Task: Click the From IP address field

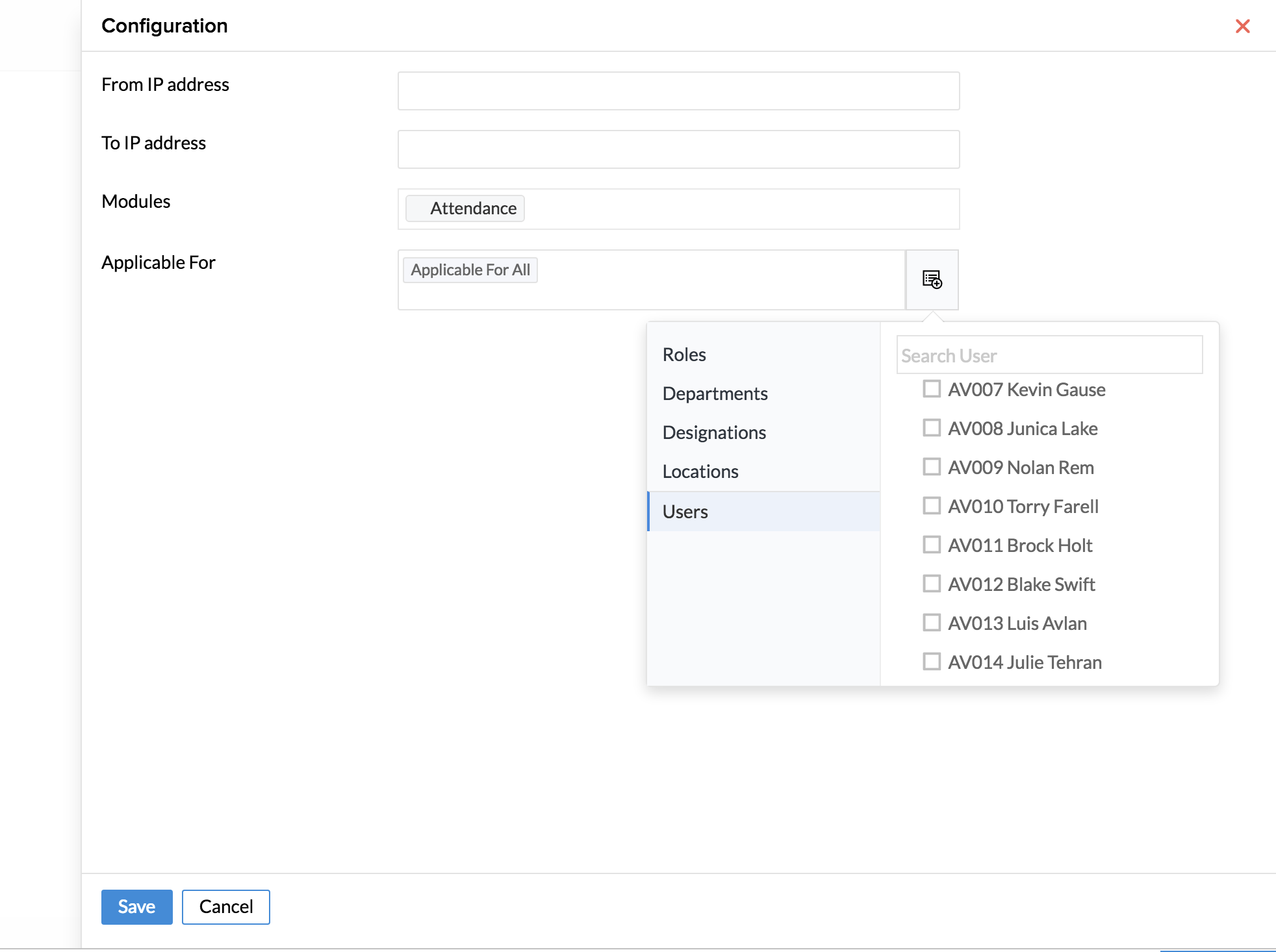Action: coord(678,91)
